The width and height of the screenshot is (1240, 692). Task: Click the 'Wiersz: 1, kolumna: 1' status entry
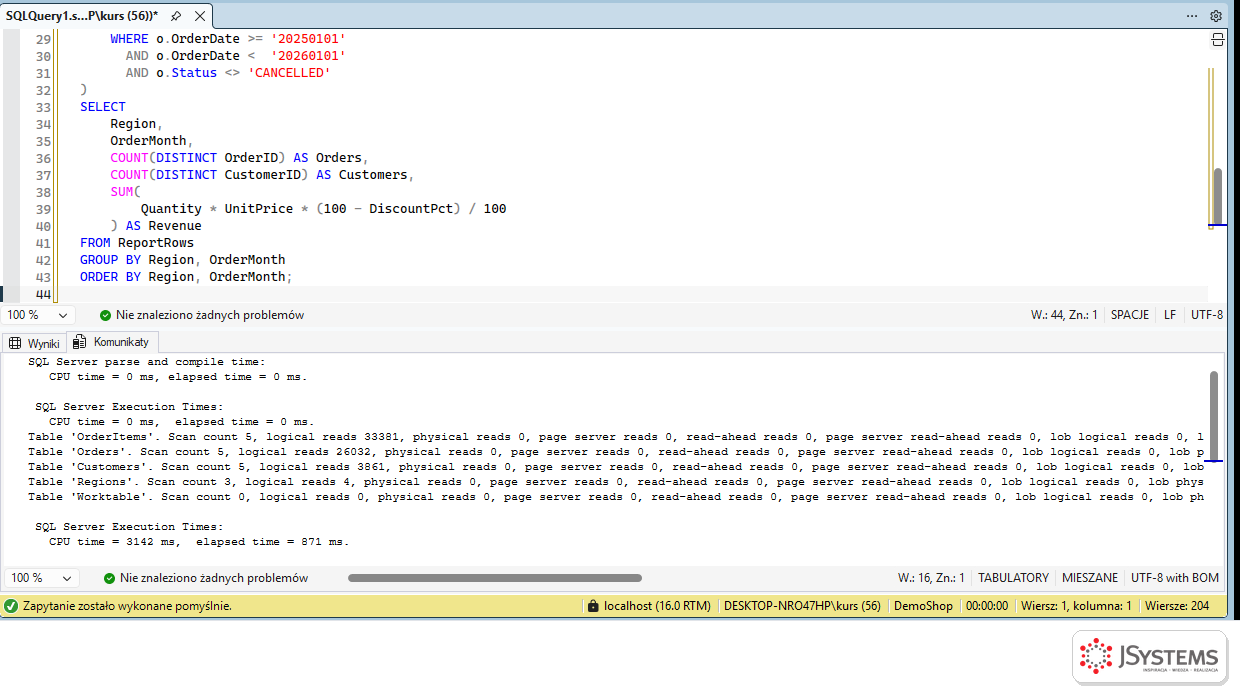(x=1076, y=606)
